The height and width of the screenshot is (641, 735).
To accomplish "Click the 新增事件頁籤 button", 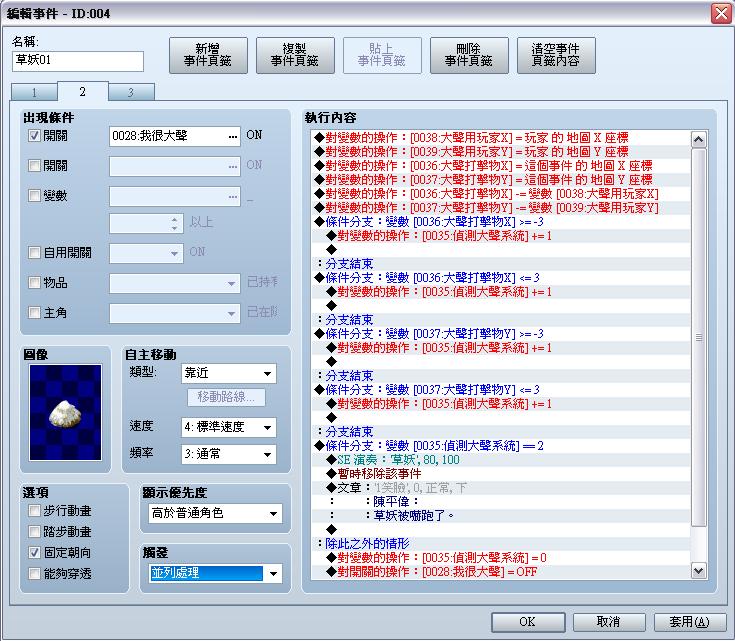I will (x=208, y=55).
